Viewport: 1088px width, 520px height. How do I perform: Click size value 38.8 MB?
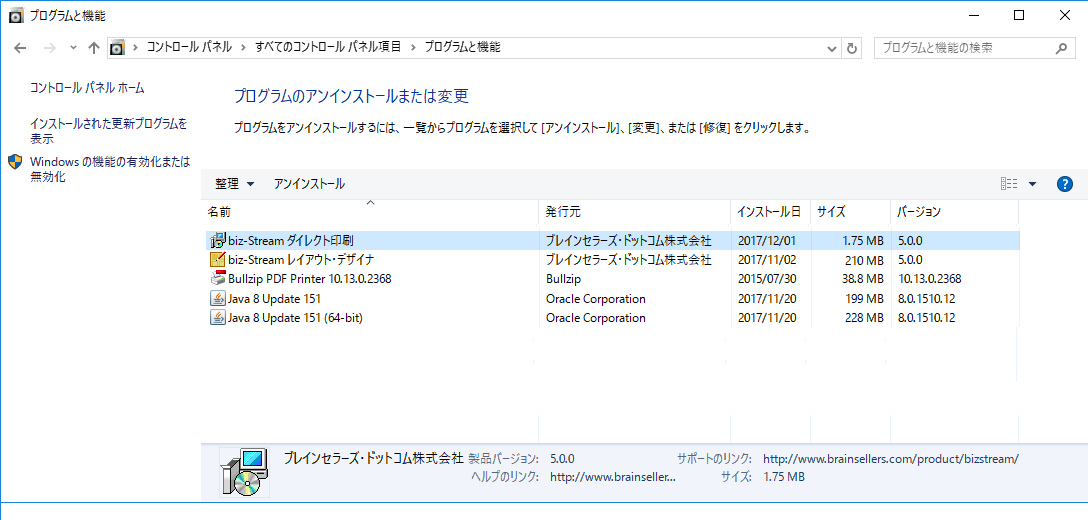pos(860,279)
